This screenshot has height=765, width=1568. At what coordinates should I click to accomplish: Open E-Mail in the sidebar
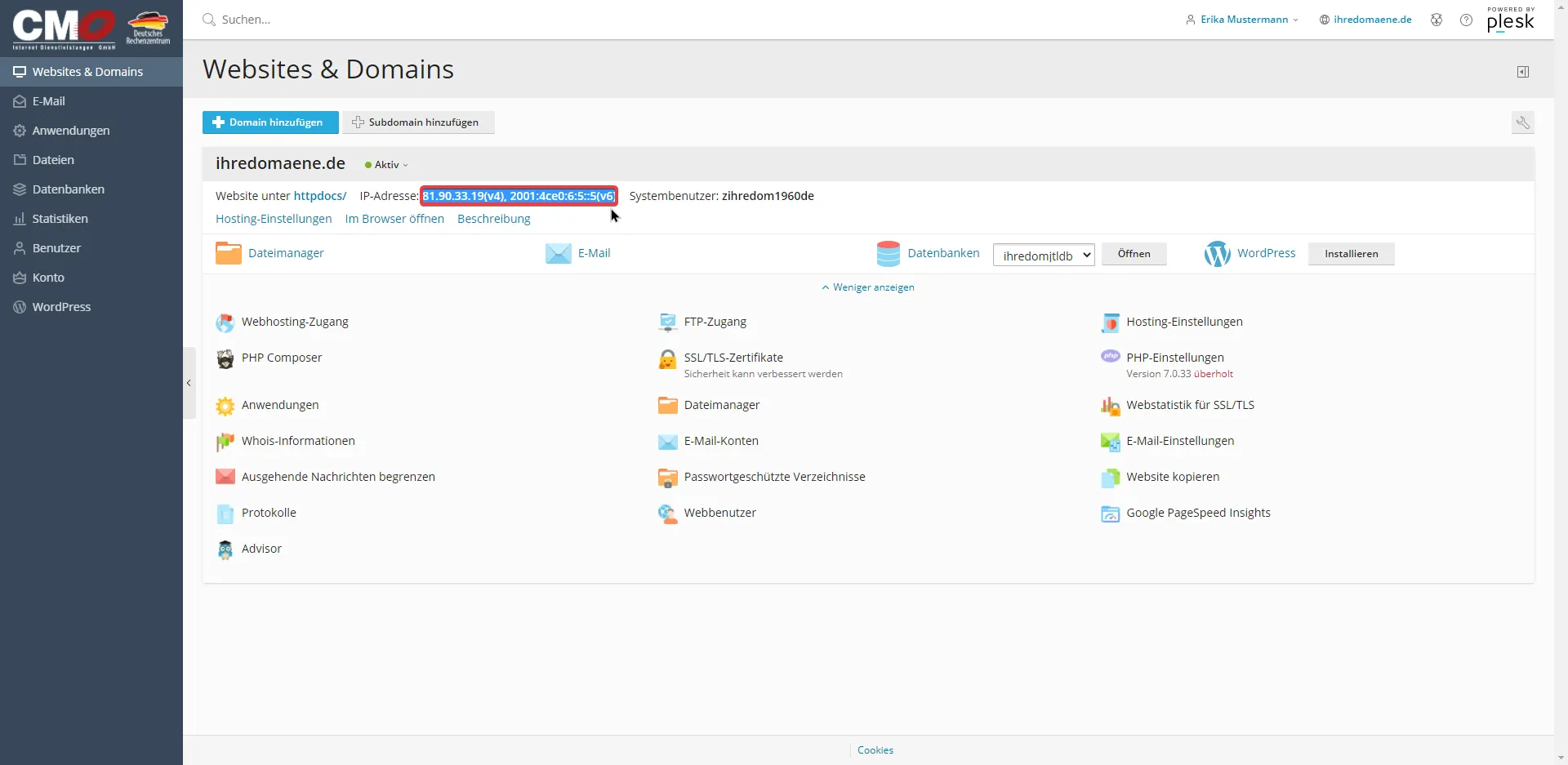click(x=91, y=101)
